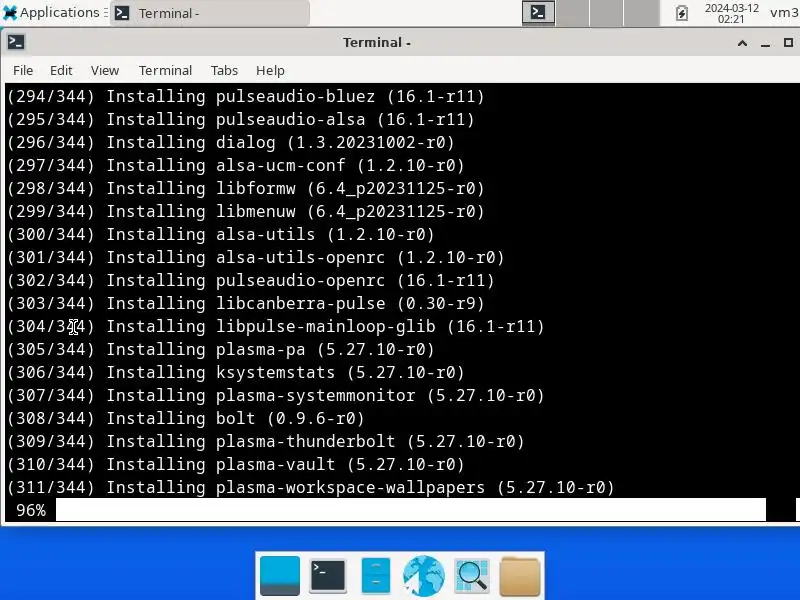800x600 pixels.
Task: Open the Terminal menu
Action: [x=165, y=70]
